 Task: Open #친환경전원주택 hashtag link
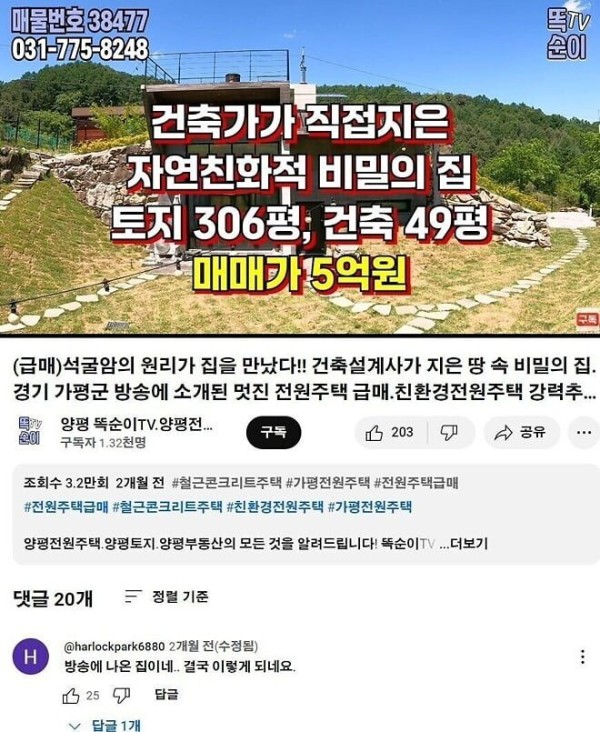[275, 507]
